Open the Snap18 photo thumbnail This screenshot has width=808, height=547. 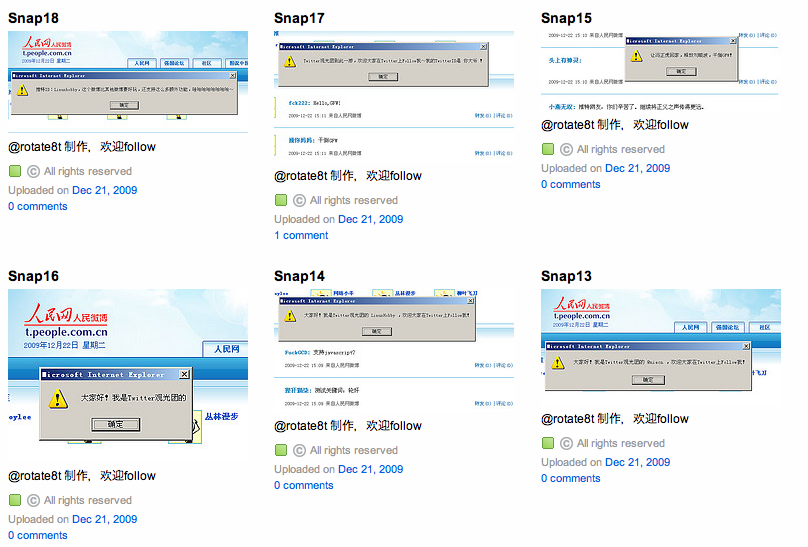128,81
